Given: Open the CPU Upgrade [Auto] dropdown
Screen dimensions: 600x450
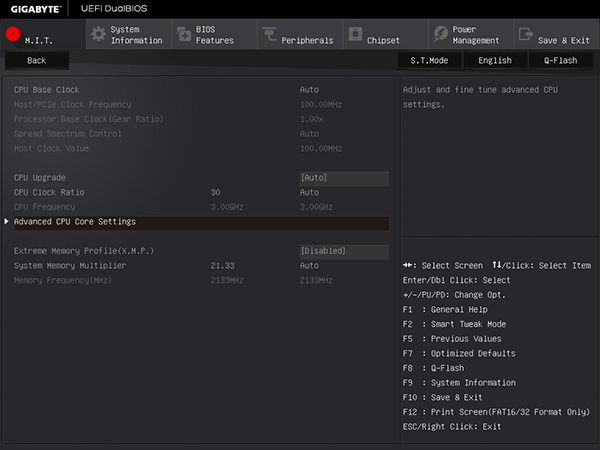Looking at the screenshot, I should pyautogui.click(x=344, y=178).
